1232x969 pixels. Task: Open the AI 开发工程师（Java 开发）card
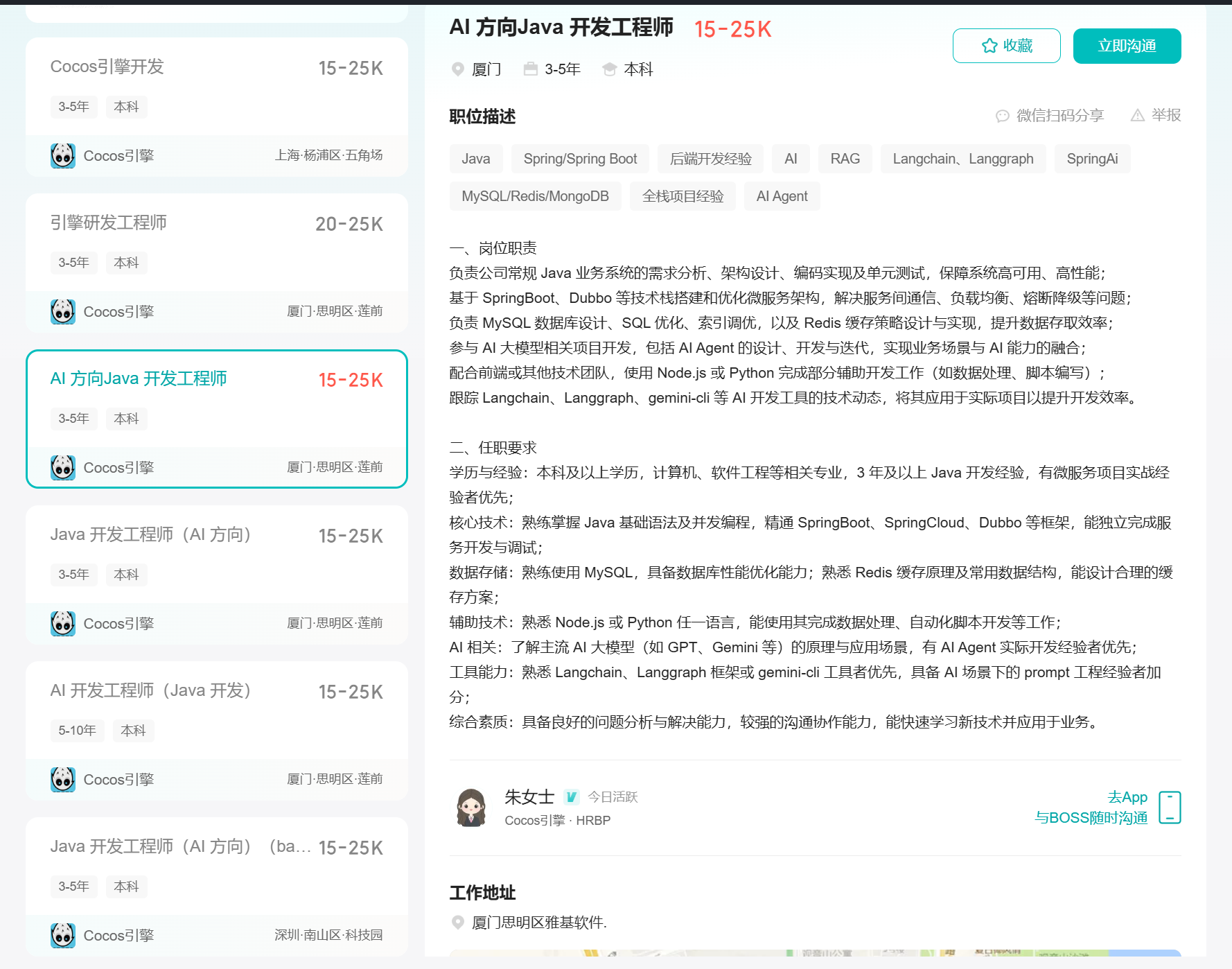point(217,731)
